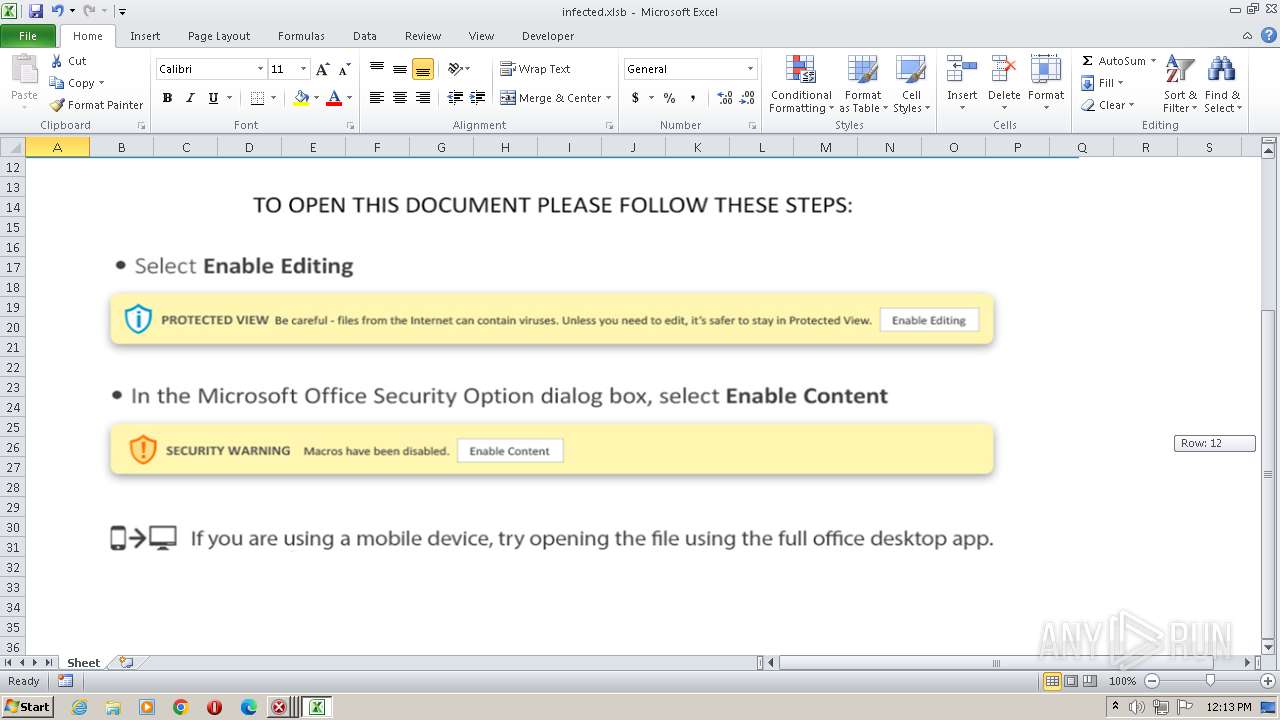1280x720 pixels.
Task: Switch to the Data tab
Action: [x=365, y=36]
